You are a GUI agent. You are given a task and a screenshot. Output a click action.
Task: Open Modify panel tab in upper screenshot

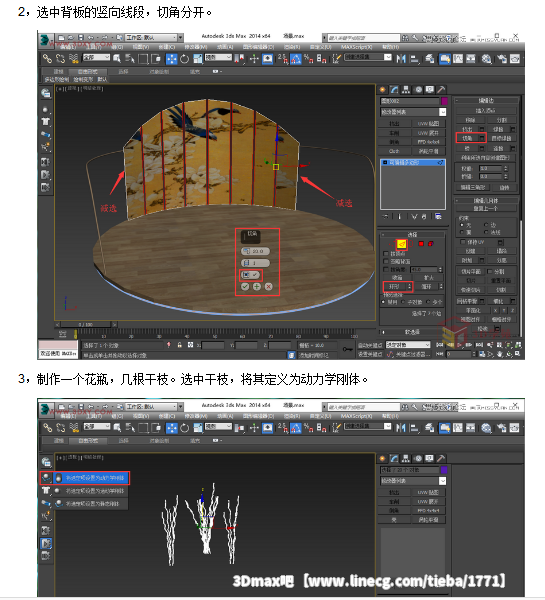coord(394,90)
